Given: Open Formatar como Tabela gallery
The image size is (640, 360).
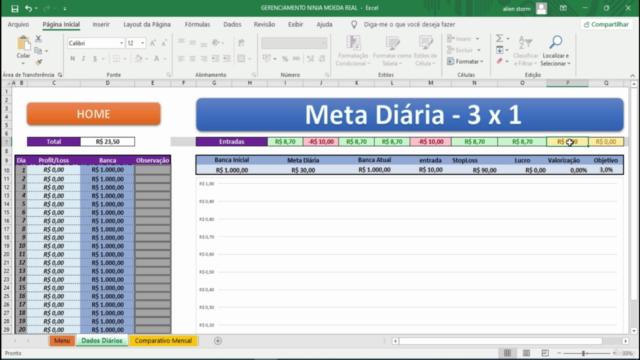Looking at the screenshot, I should [392, 51].
